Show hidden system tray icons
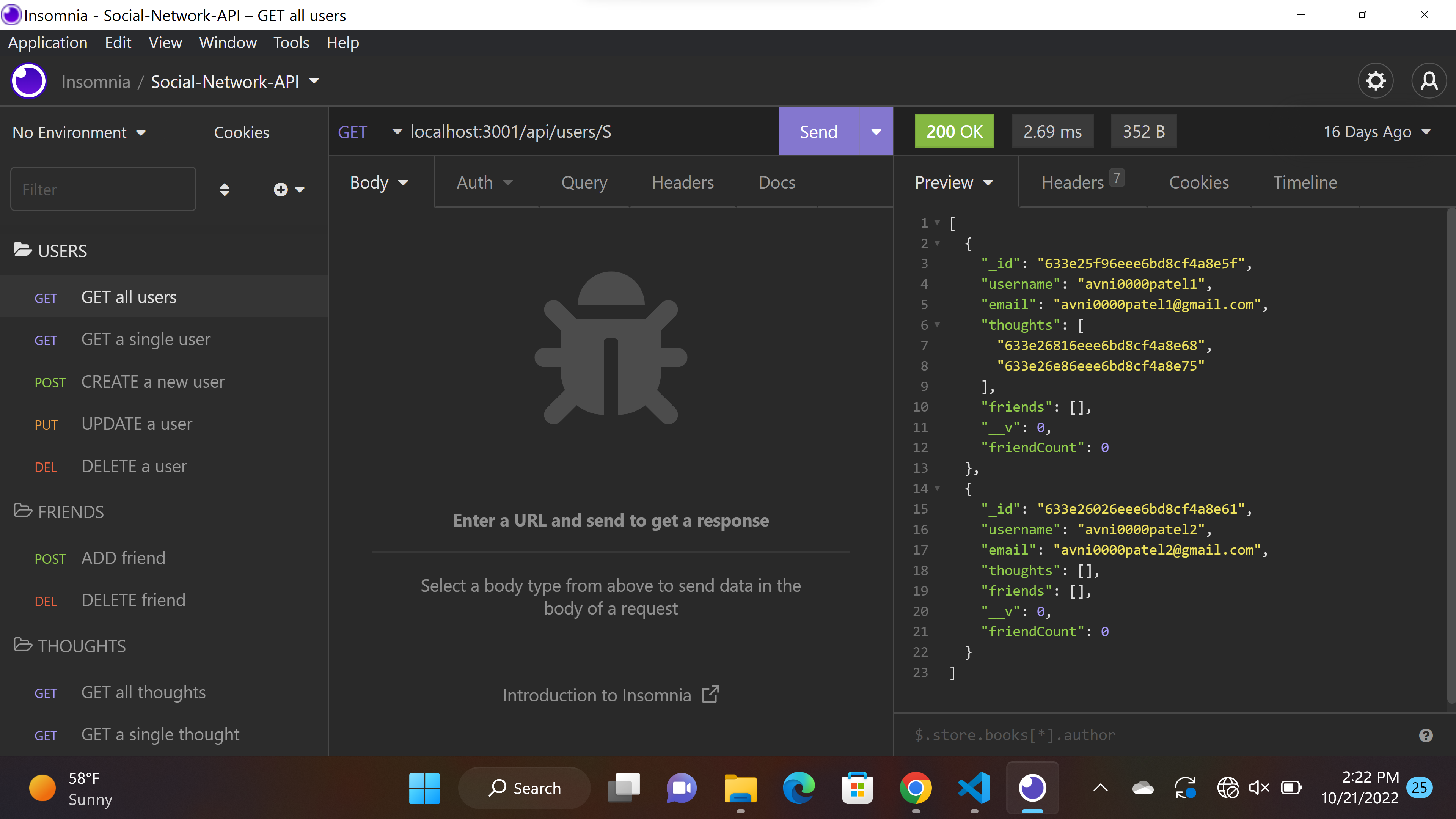 (x=1101, y=788)
